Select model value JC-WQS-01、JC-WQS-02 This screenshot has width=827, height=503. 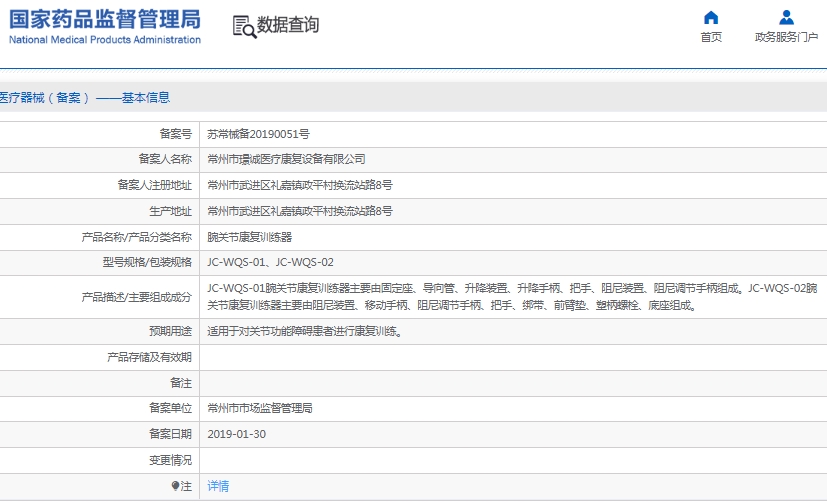tap(270, 262)
